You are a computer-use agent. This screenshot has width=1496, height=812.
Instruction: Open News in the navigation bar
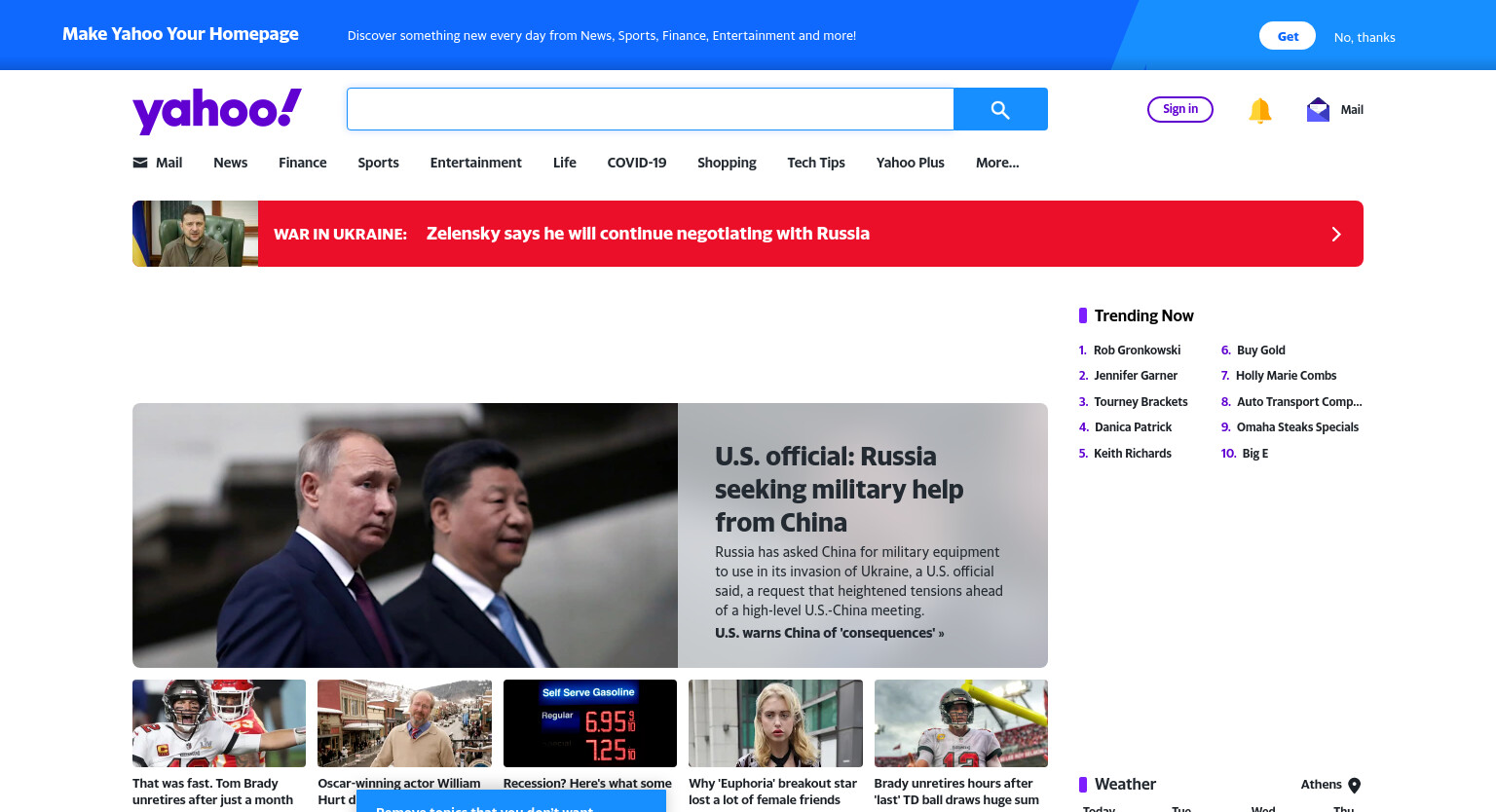pos(231,163)
